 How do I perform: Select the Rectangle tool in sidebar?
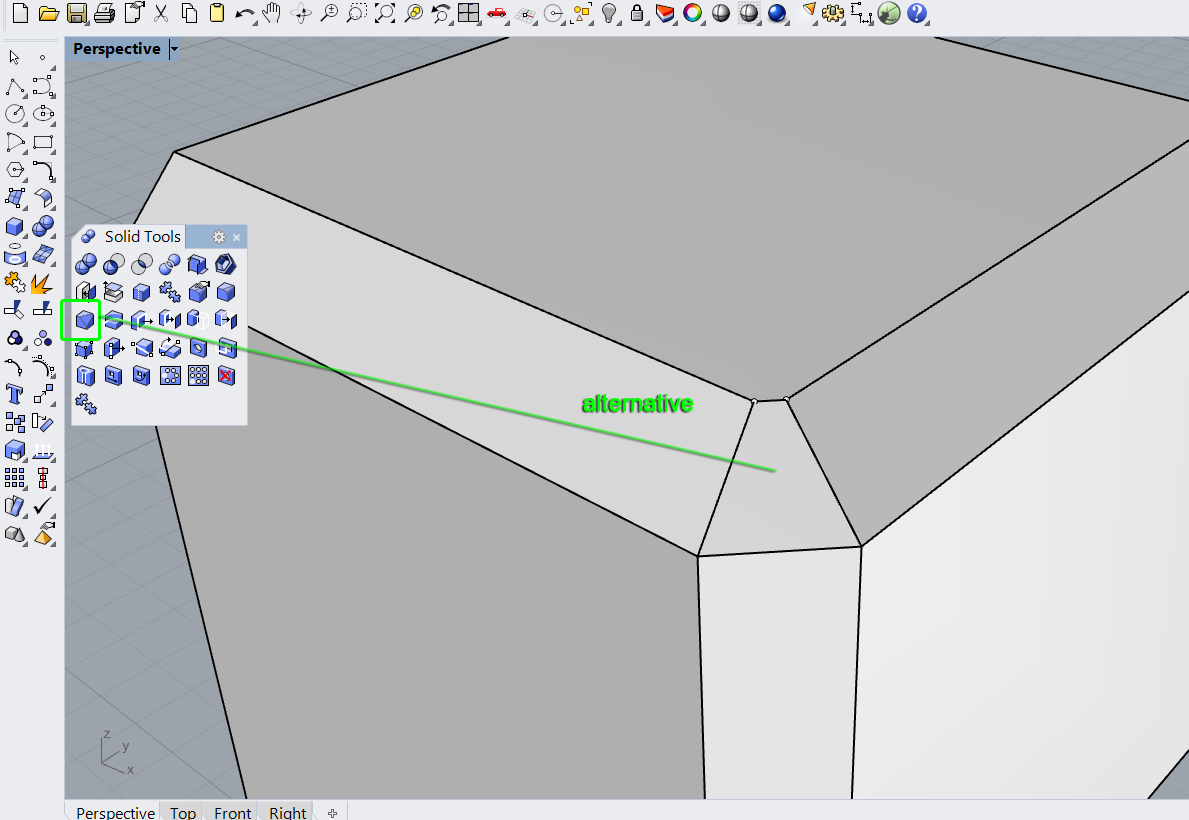43,142
